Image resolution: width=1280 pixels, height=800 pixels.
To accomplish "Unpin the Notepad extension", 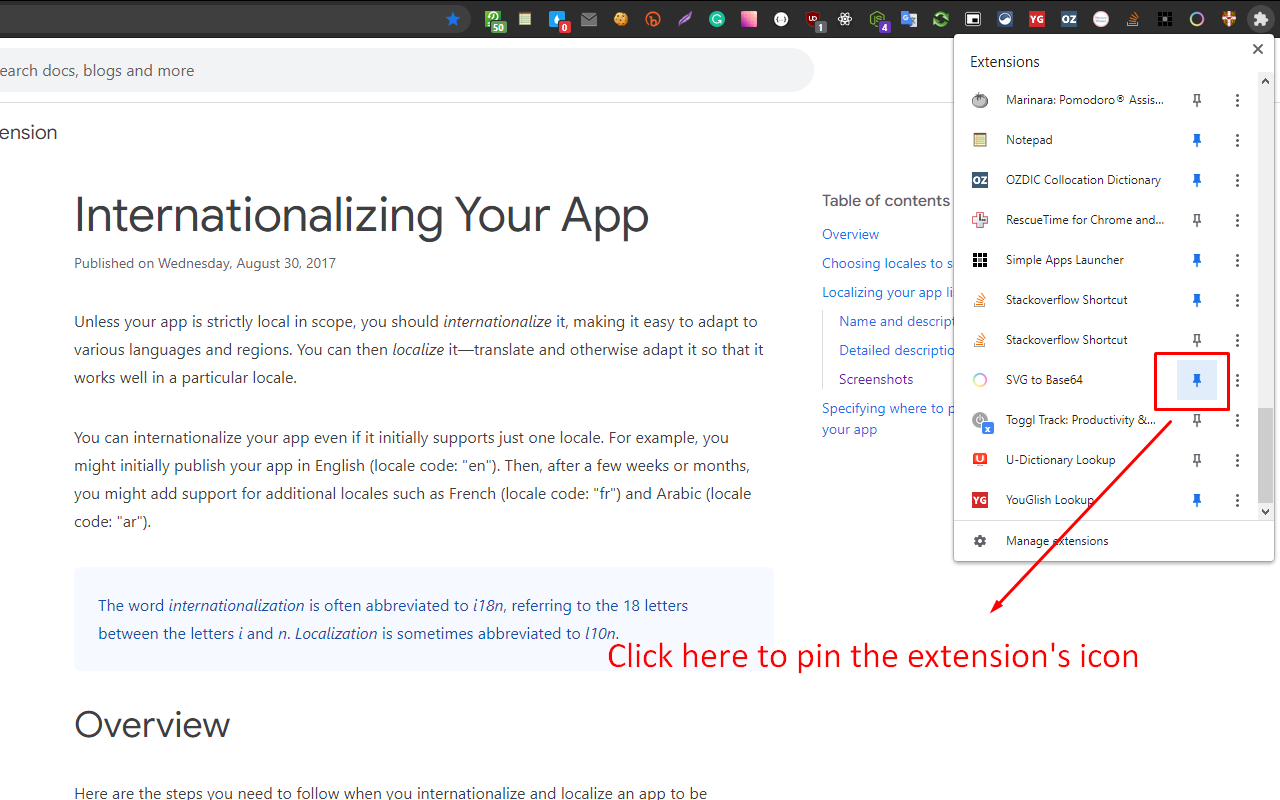I will pos(1197,140).
